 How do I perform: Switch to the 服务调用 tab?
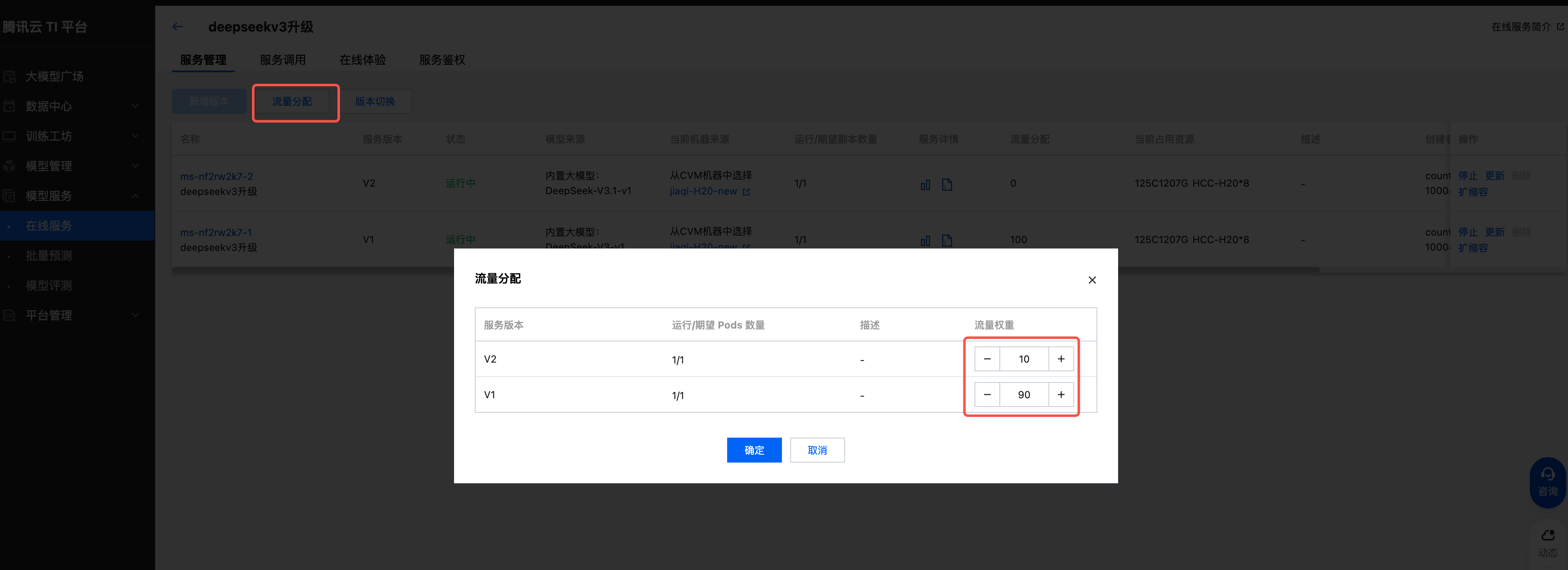click(283, 60)
